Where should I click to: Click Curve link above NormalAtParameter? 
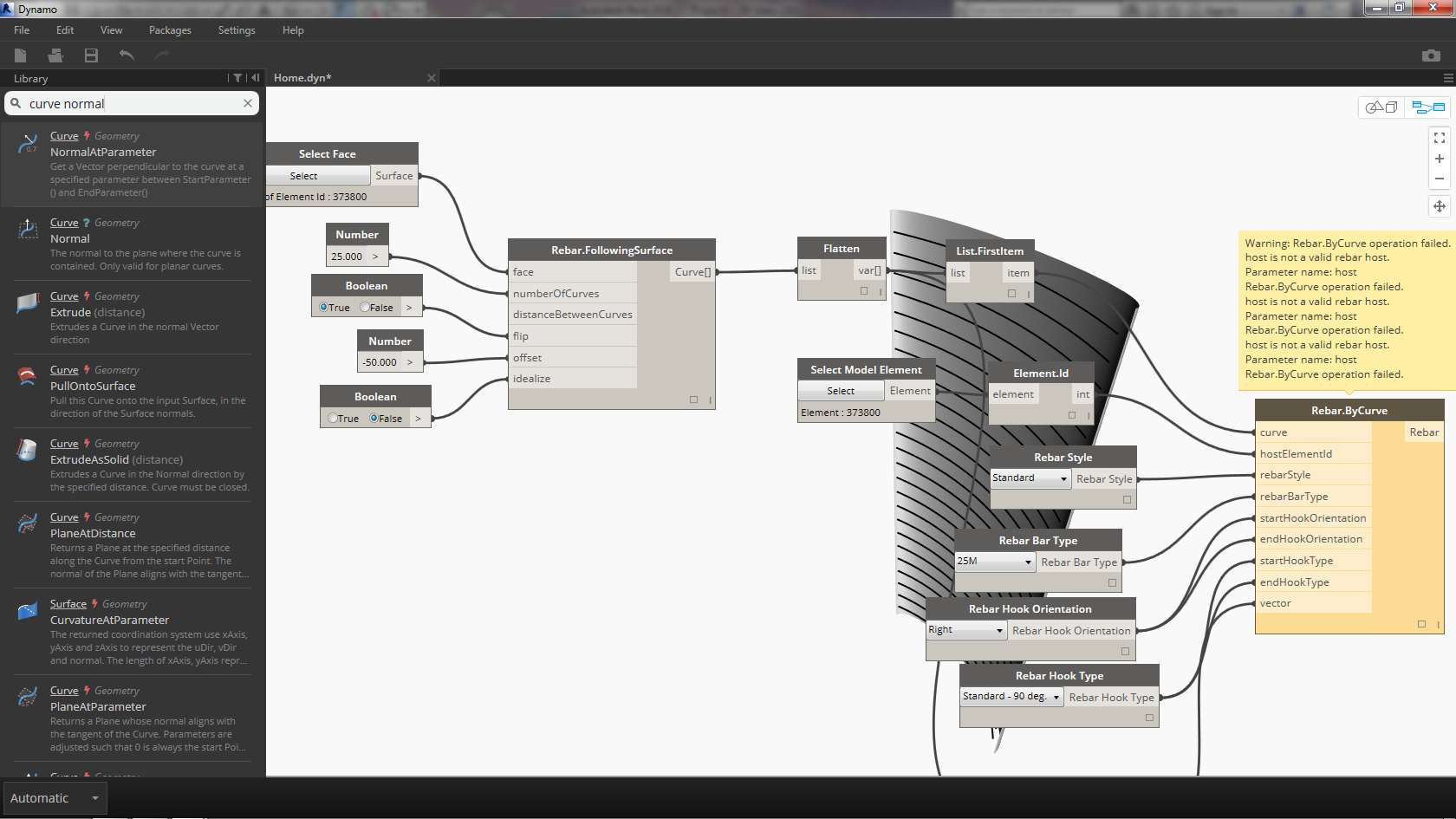pos(64,136)
